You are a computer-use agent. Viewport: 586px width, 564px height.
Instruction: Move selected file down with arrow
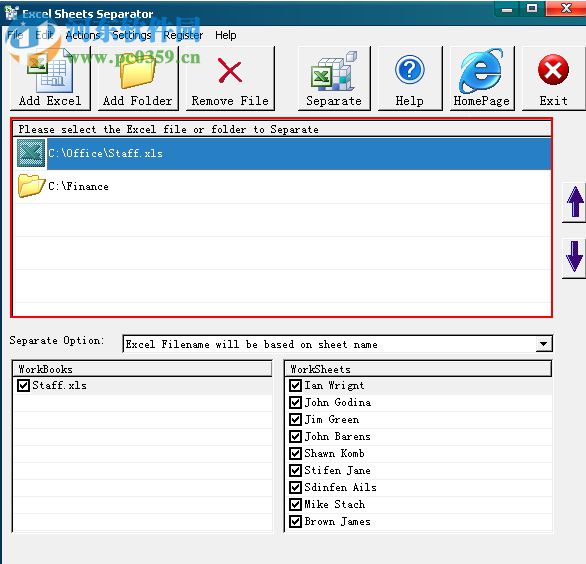coord(574,257)
